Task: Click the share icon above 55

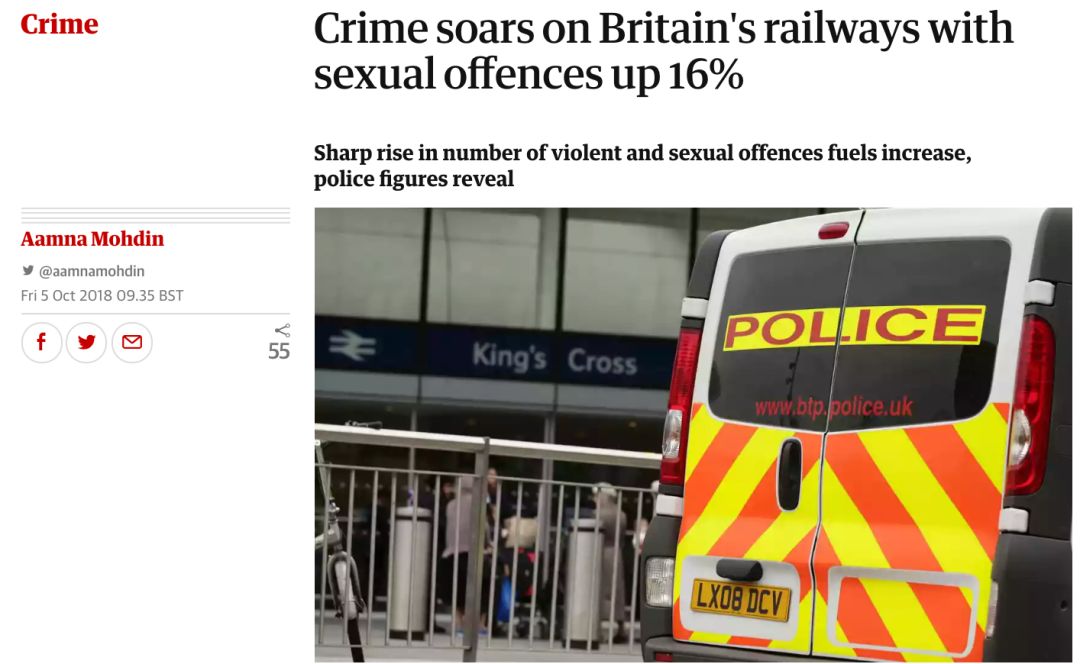Action: point(282,330)
